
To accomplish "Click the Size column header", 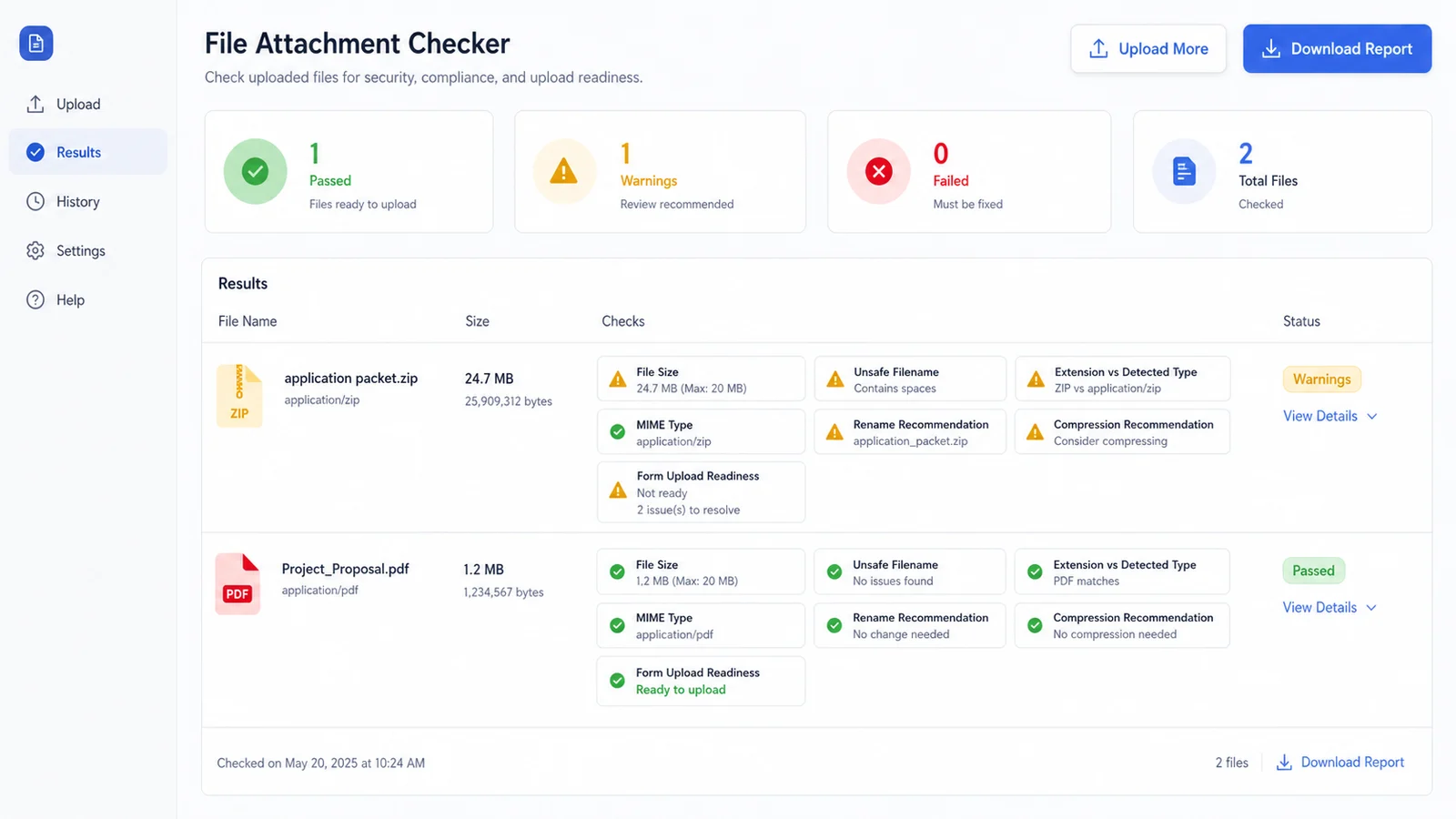I will tap(477, 321).
